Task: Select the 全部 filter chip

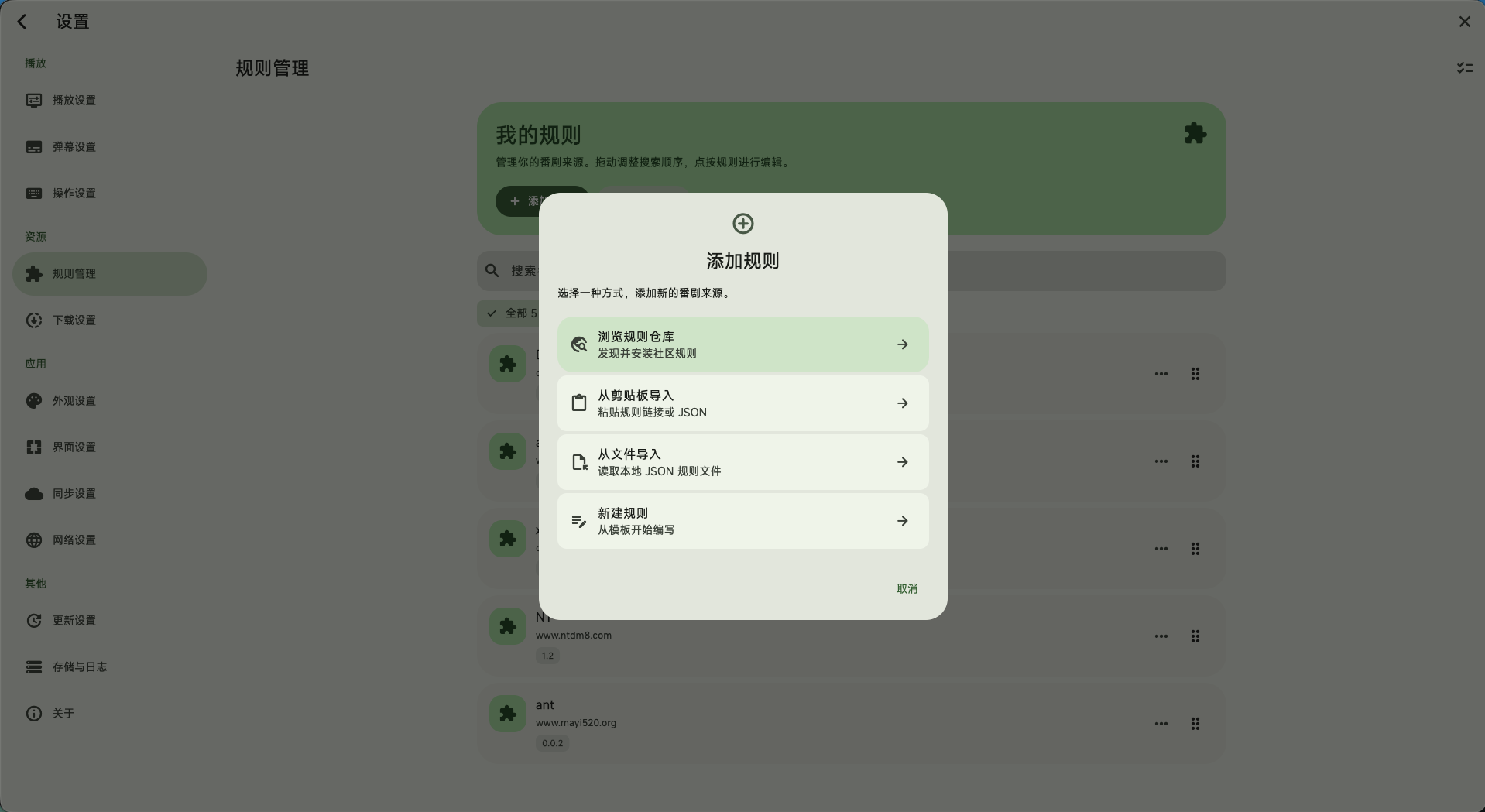Action: click(509, 313)
